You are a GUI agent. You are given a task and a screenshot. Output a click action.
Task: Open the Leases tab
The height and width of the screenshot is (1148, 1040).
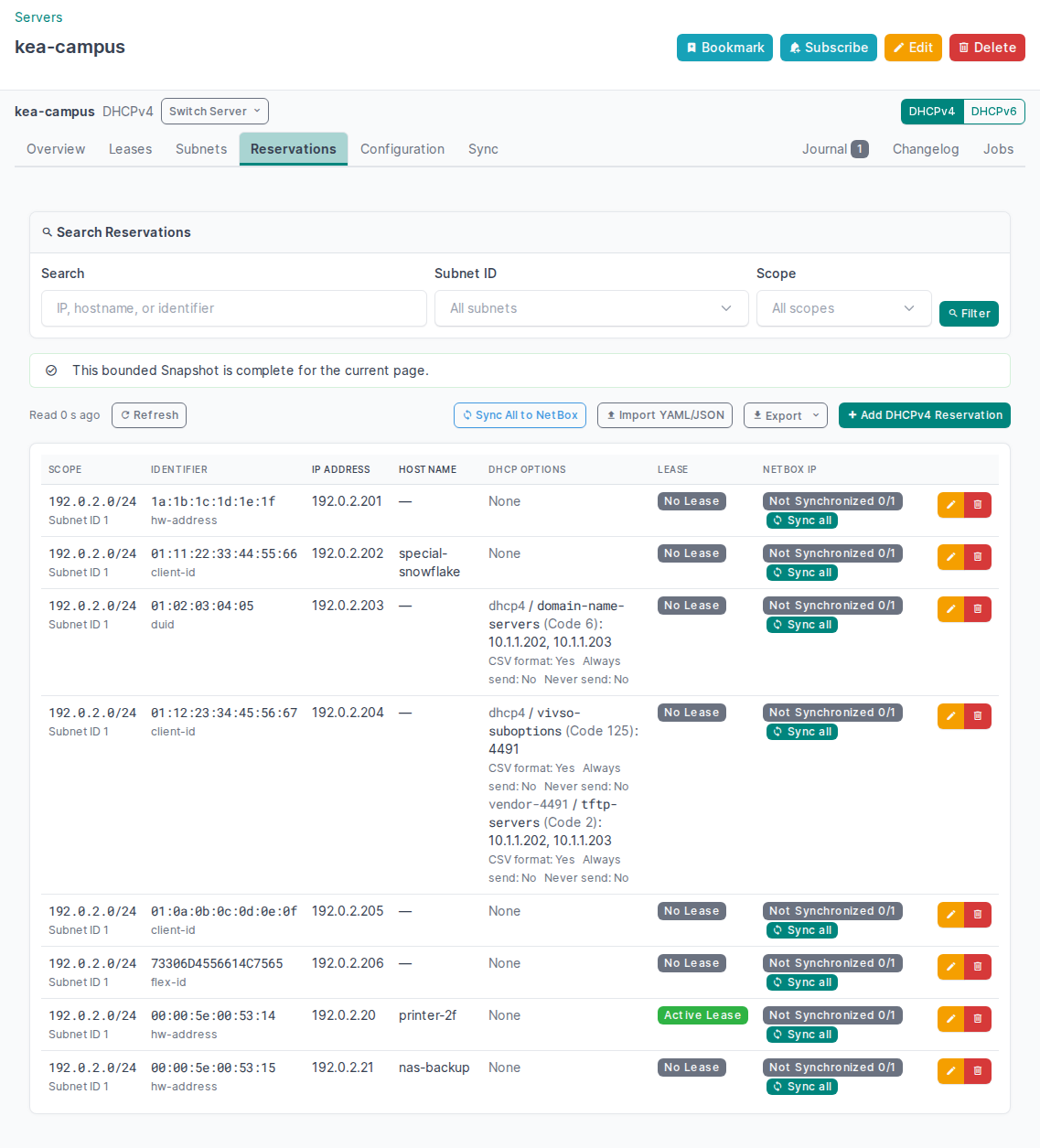(x=131, y=149)
